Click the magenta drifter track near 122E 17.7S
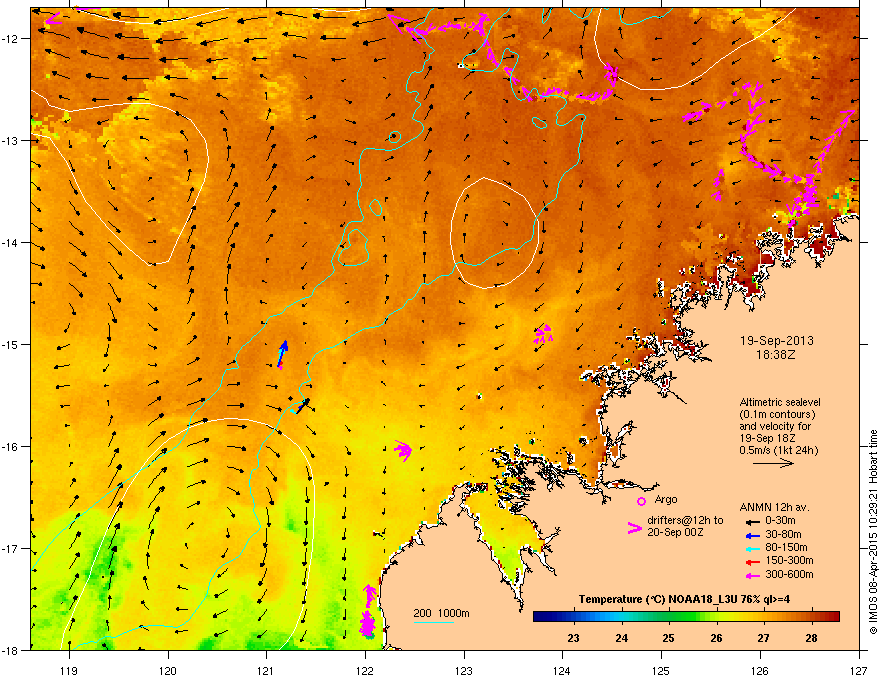This screenshot has width=880, height=680. [368, 612]
